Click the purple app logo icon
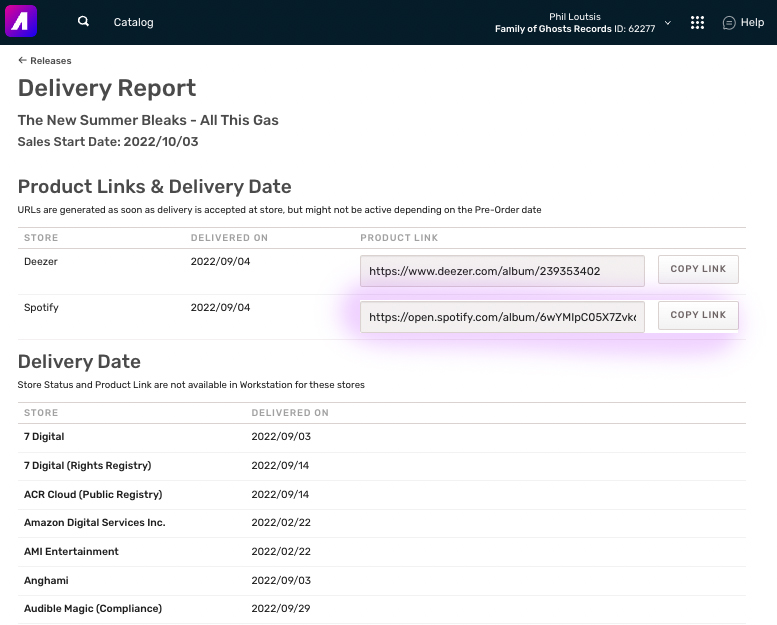 [x=21, y=21]
